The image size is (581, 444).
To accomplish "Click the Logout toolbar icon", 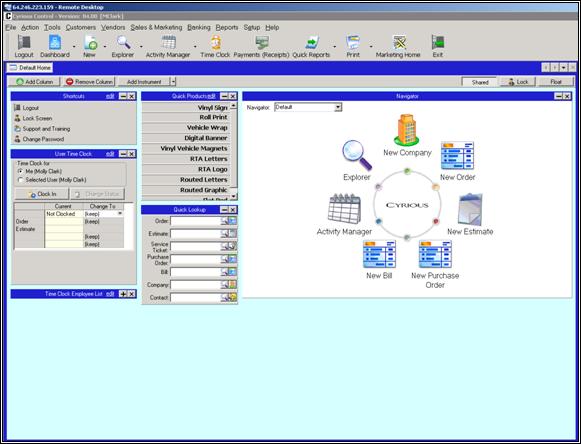I will 24,43.
